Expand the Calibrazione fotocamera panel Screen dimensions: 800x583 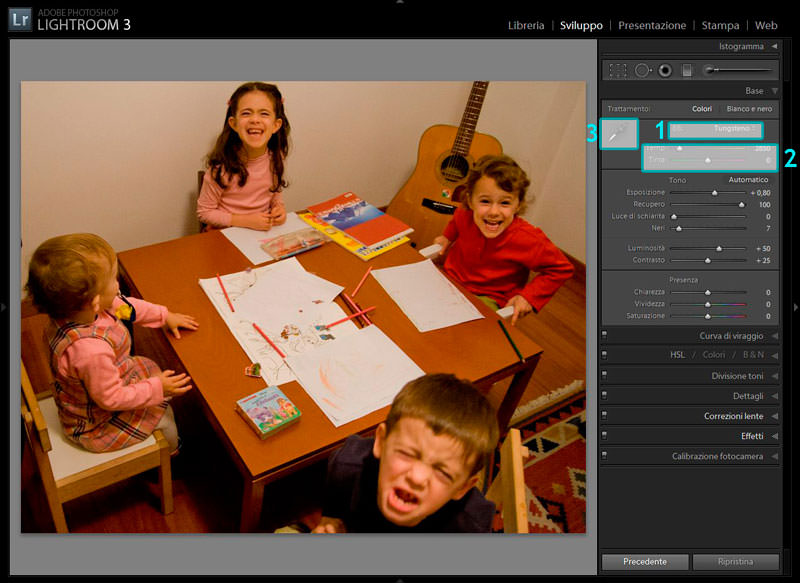774,456
